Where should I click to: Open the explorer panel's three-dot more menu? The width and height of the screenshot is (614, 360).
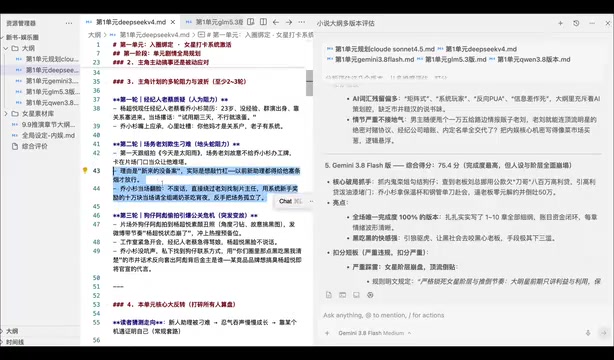tap(69, 23)
